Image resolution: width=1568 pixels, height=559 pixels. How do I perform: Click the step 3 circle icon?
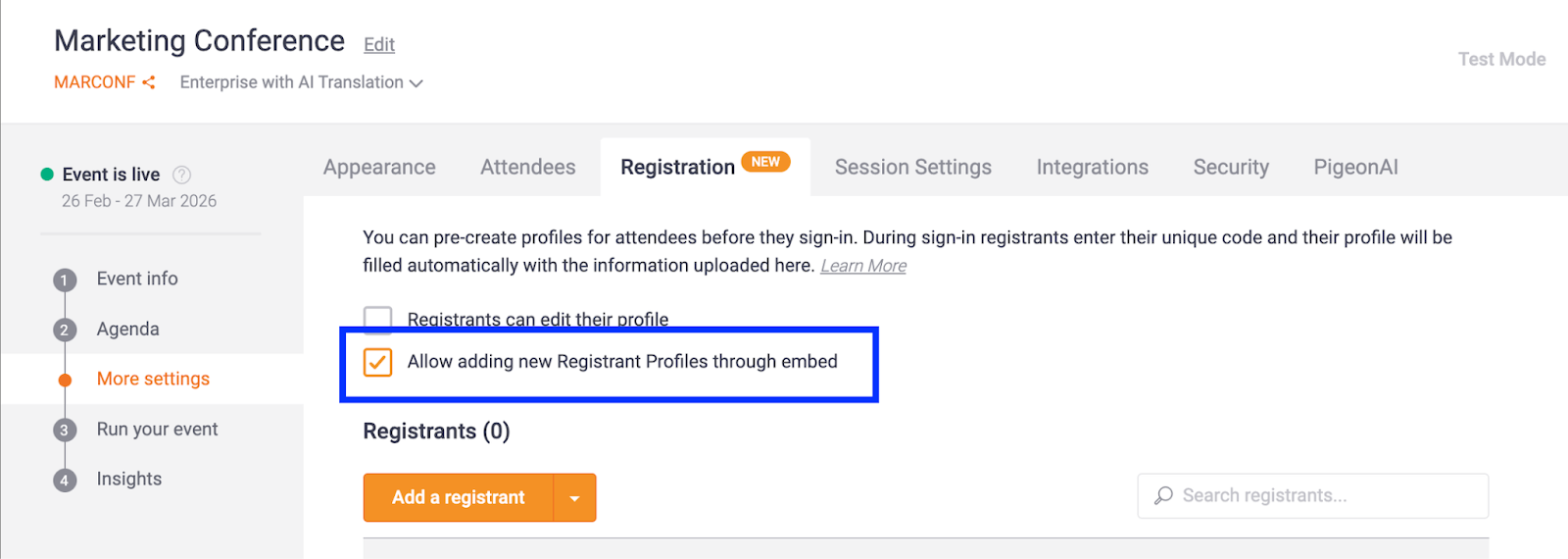tap(65, 431)
